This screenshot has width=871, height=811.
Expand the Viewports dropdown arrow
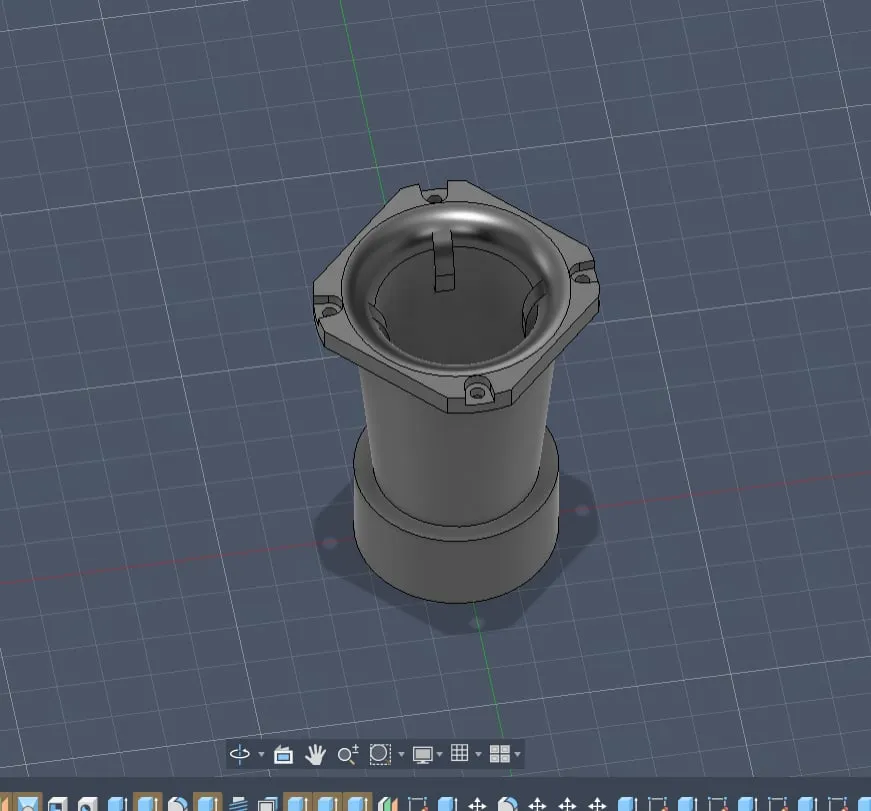(x=517, y=754)
